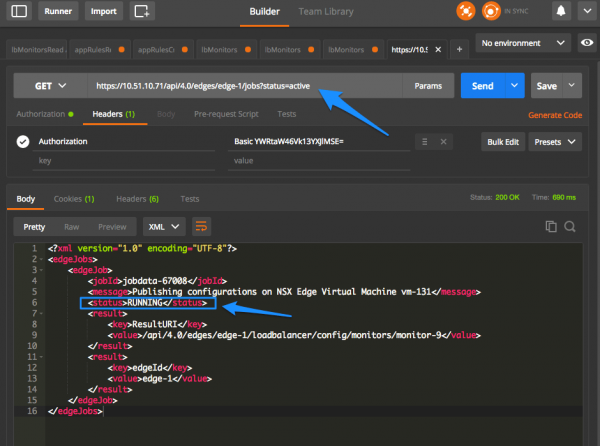Open the Presets dropdown
Screen dimensions: 600x446
pos(555,142)
